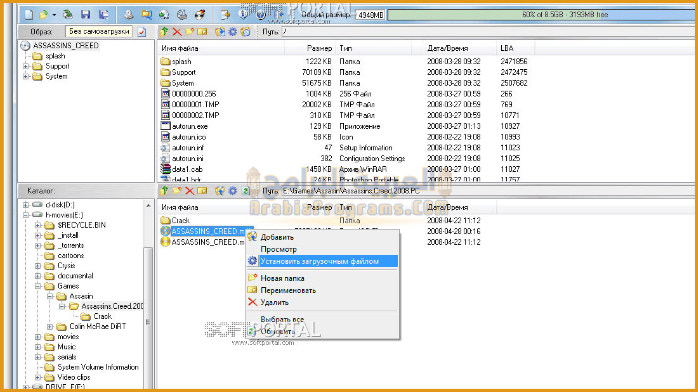This screenshot has width=698, height=392.
Task: Choose Добавить from context menu
Action: point(322,237)
